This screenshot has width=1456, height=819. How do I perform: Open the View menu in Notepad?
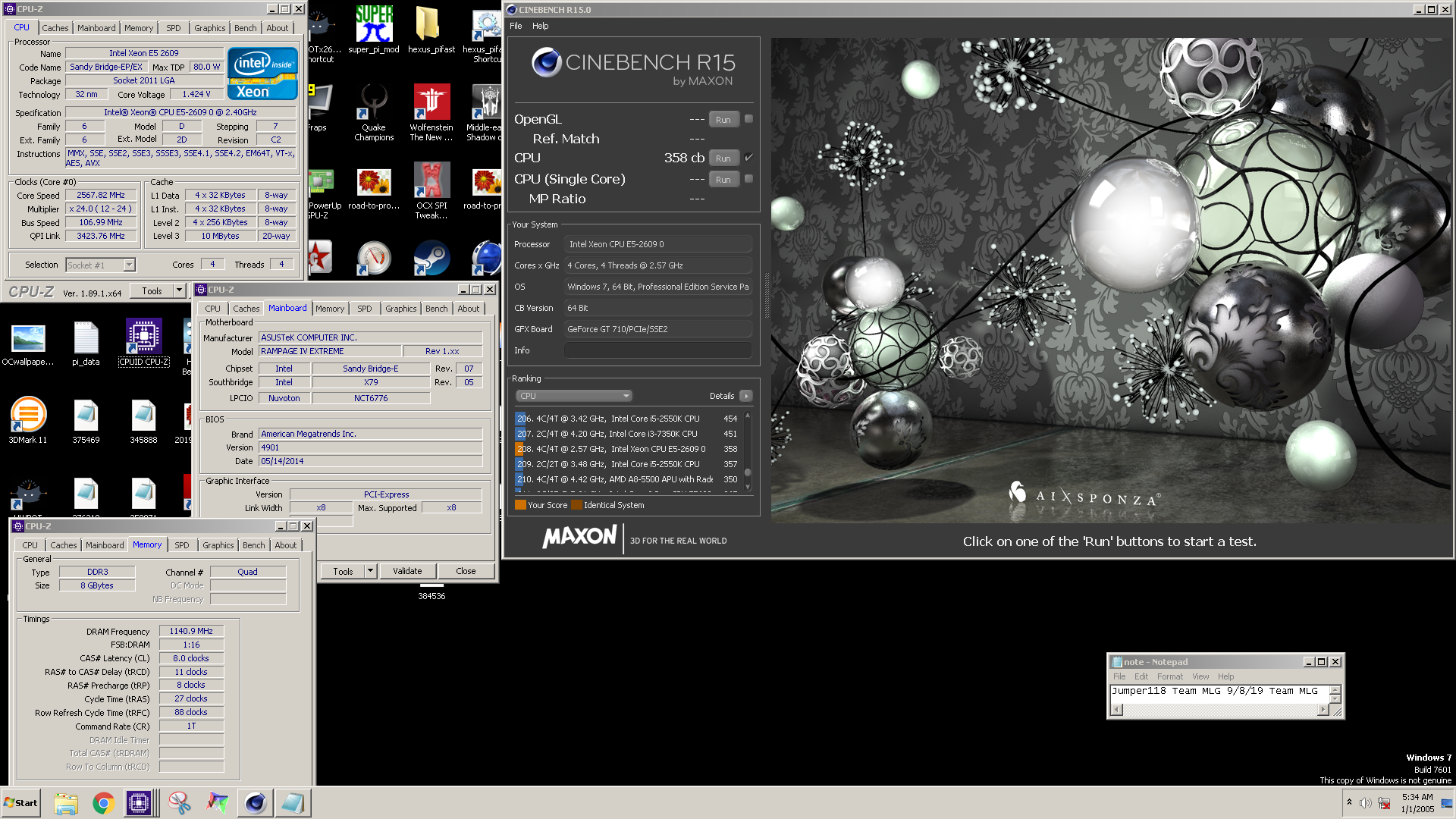(x=1200, y=676)
